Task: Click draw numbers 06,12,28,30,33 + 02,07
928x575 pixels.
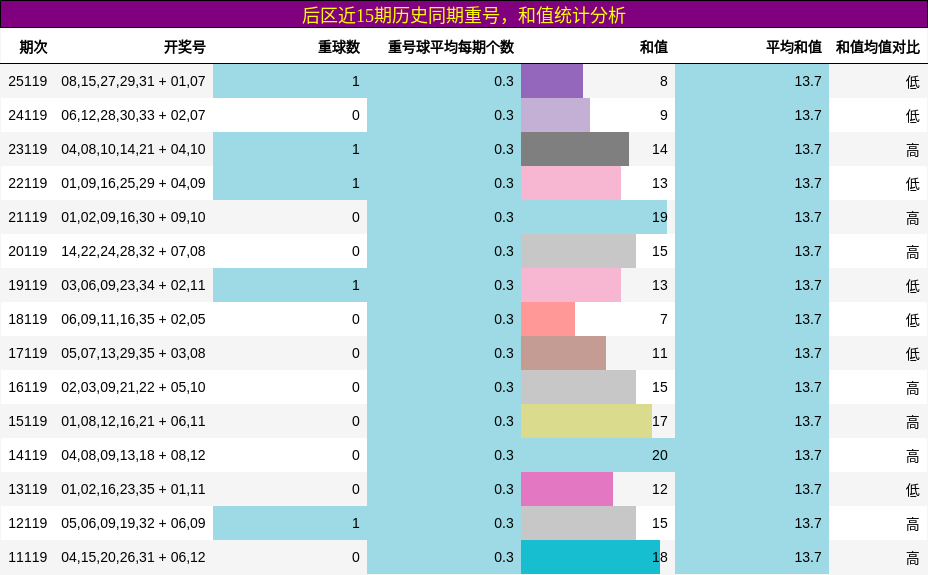Action: (x=133, y=115)
